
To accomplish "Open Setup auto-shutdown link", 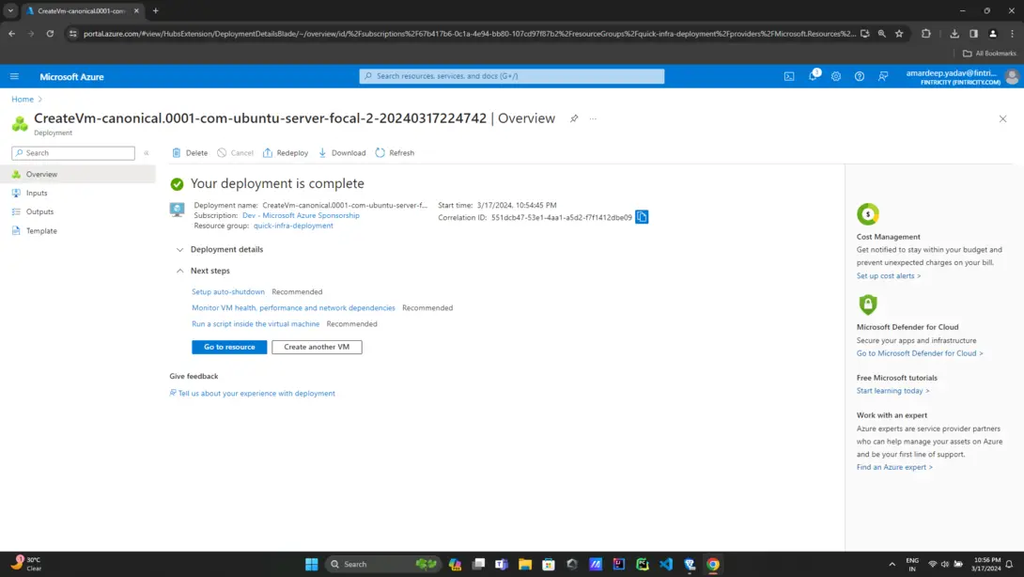I will 228,292.
